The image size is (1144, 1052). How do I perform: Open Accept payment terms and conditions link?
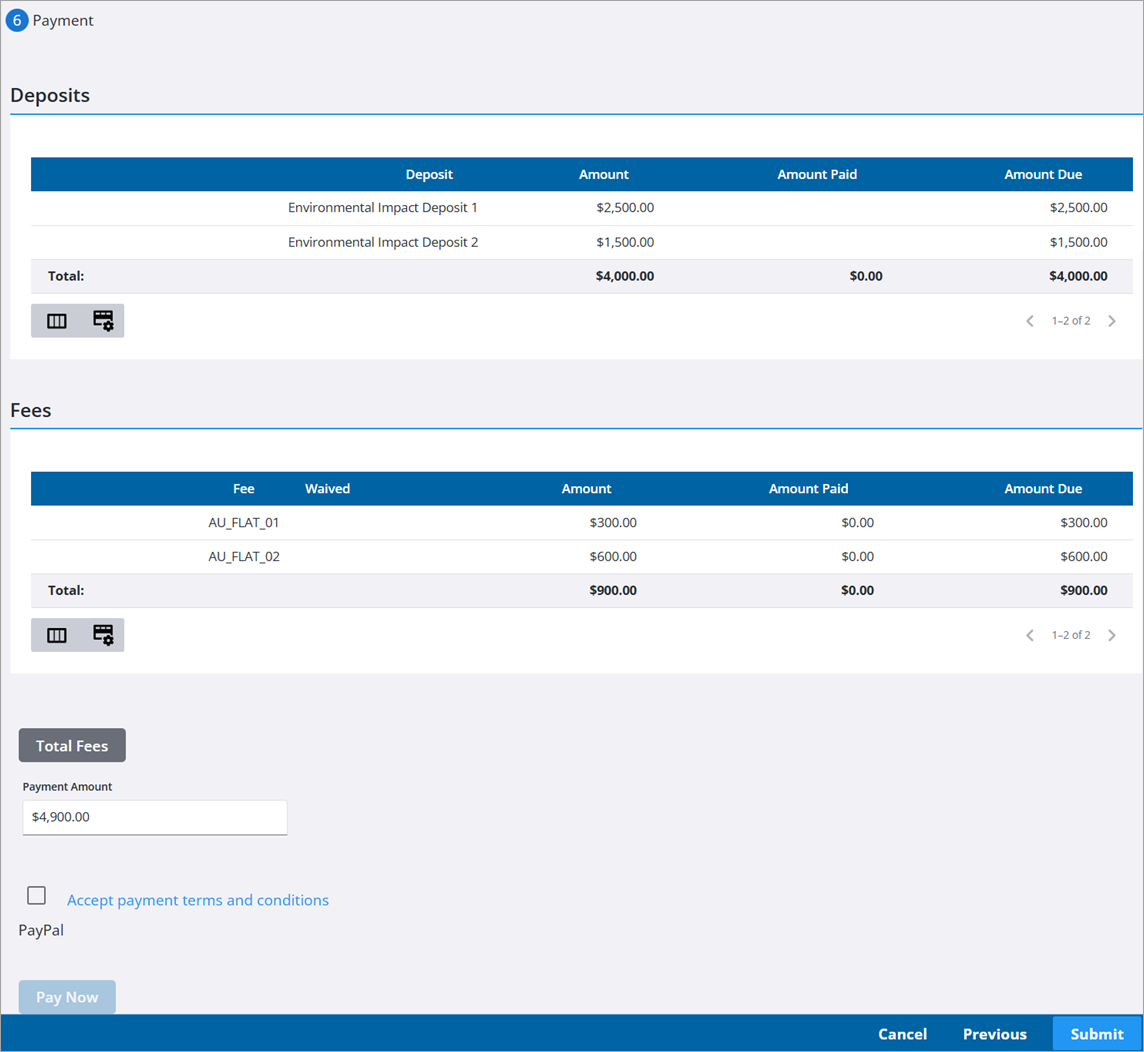coord(198,900)
